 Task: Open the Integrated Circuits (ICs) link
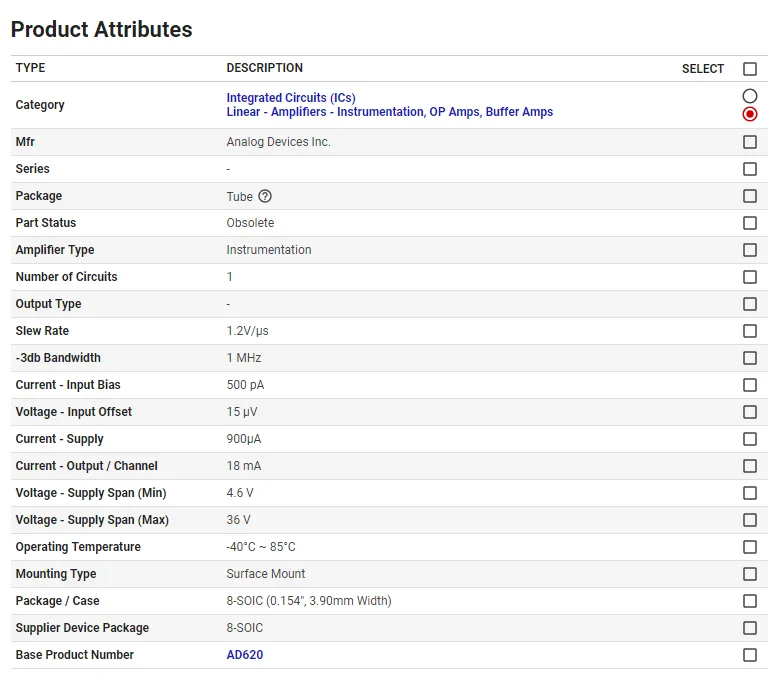[x=291, y=98]
